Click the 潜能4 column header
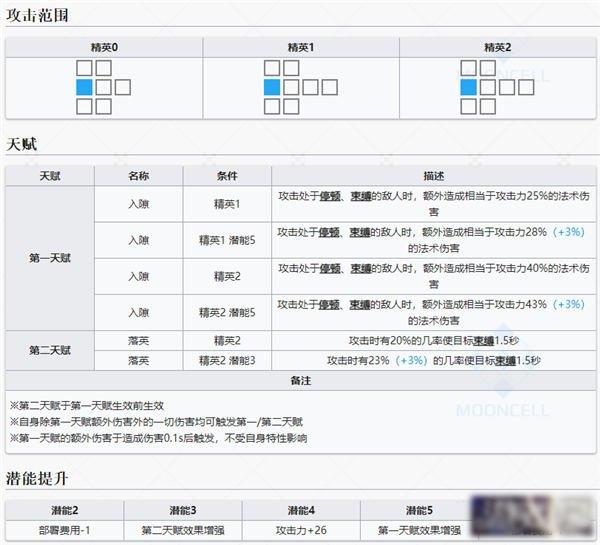This screenshot has height=545, width=600. (x=301, y=510)
